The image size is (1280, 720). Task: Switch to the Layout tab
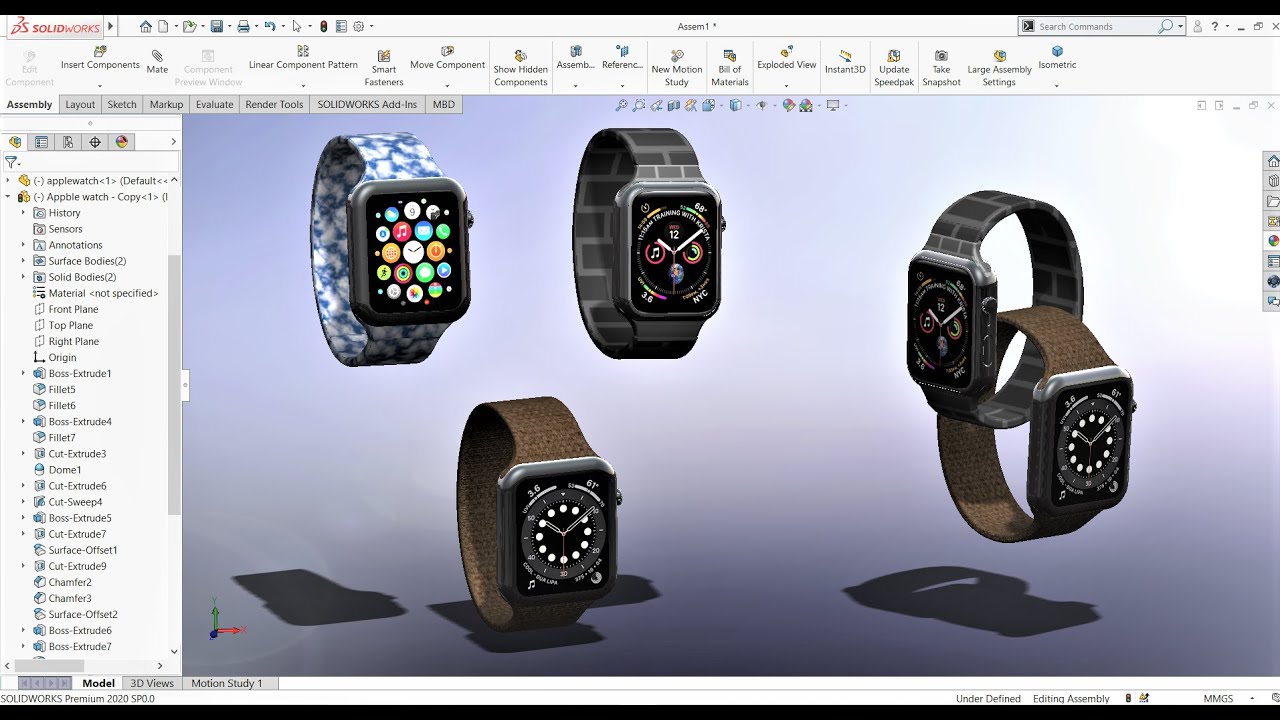(x=80, y=104)
